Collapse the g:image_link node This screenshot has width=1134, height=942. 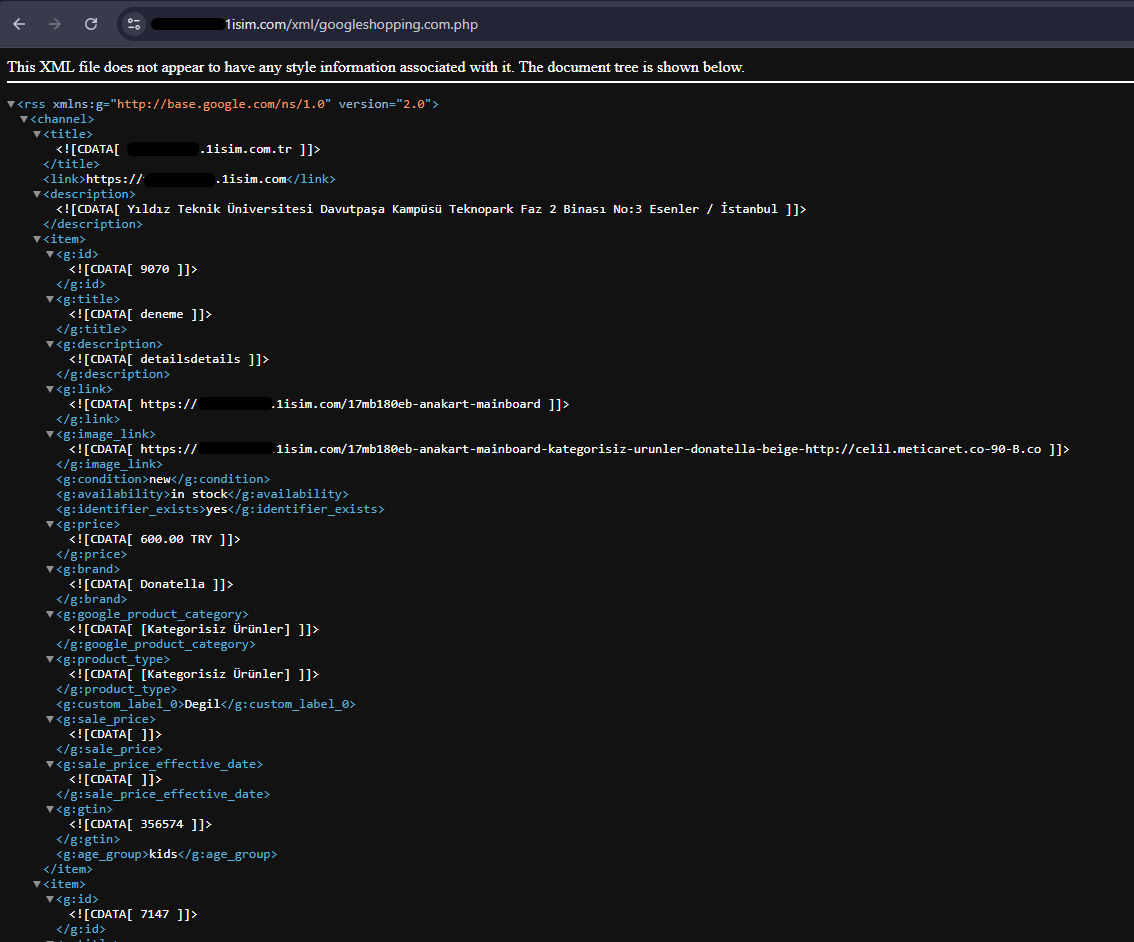[50, 434]
